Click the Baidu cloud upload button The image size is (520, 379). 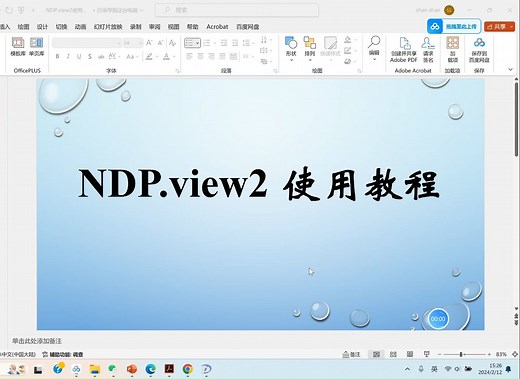pyautogui.click(x=454, y=26)
